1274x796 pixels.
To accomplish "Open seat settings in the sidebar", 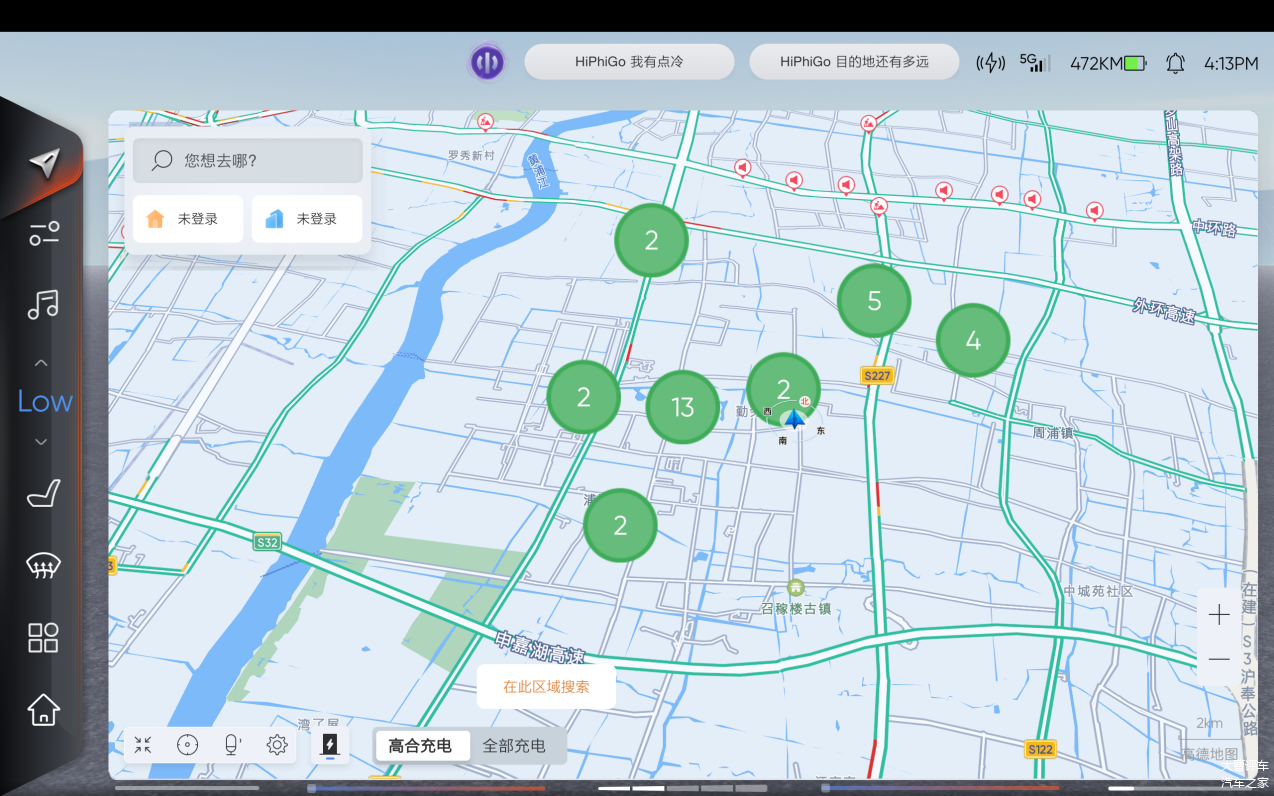I will [x=43, y=493].
